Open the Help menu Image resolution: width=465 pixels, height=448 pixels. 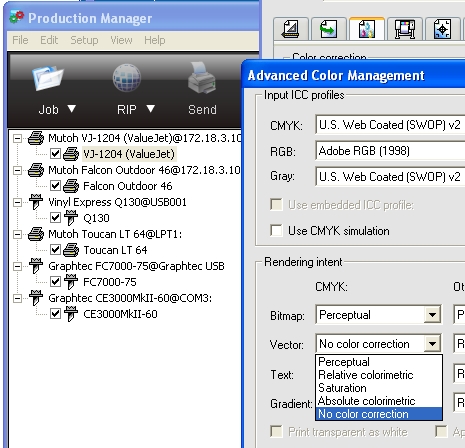[x=154, y=40]
